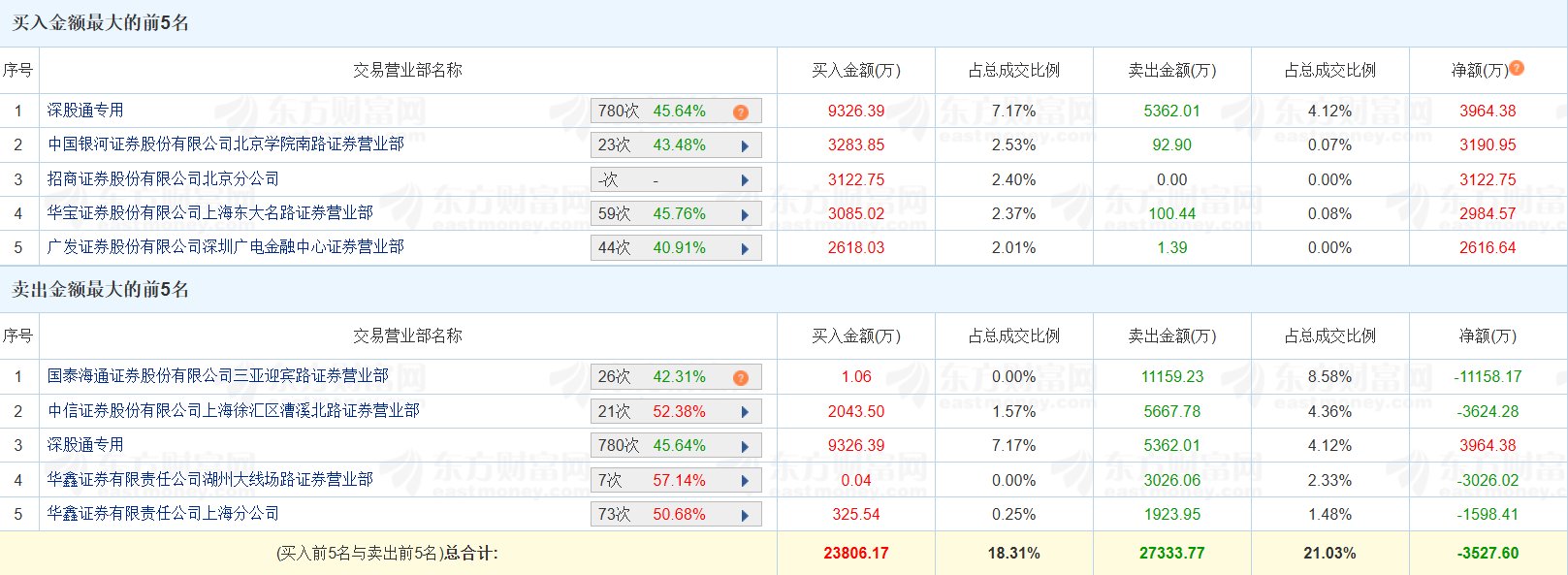1568x575 pixels.
Task: Click orange question icon in top 深股通专用 row
Action: 741,112
